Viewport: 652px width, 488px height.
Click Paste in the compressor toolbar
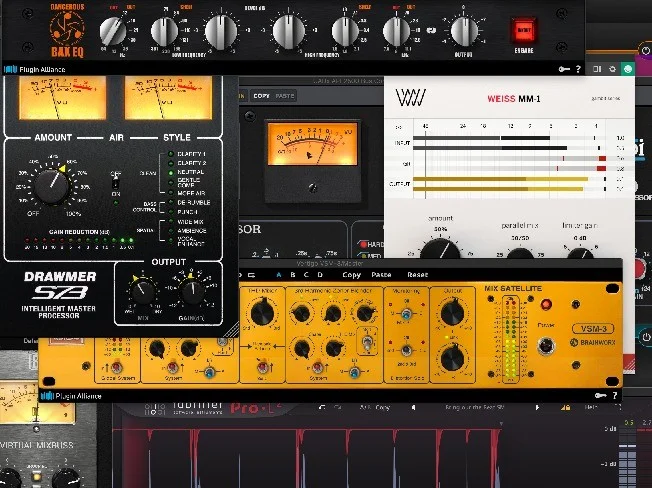(284, 96)
